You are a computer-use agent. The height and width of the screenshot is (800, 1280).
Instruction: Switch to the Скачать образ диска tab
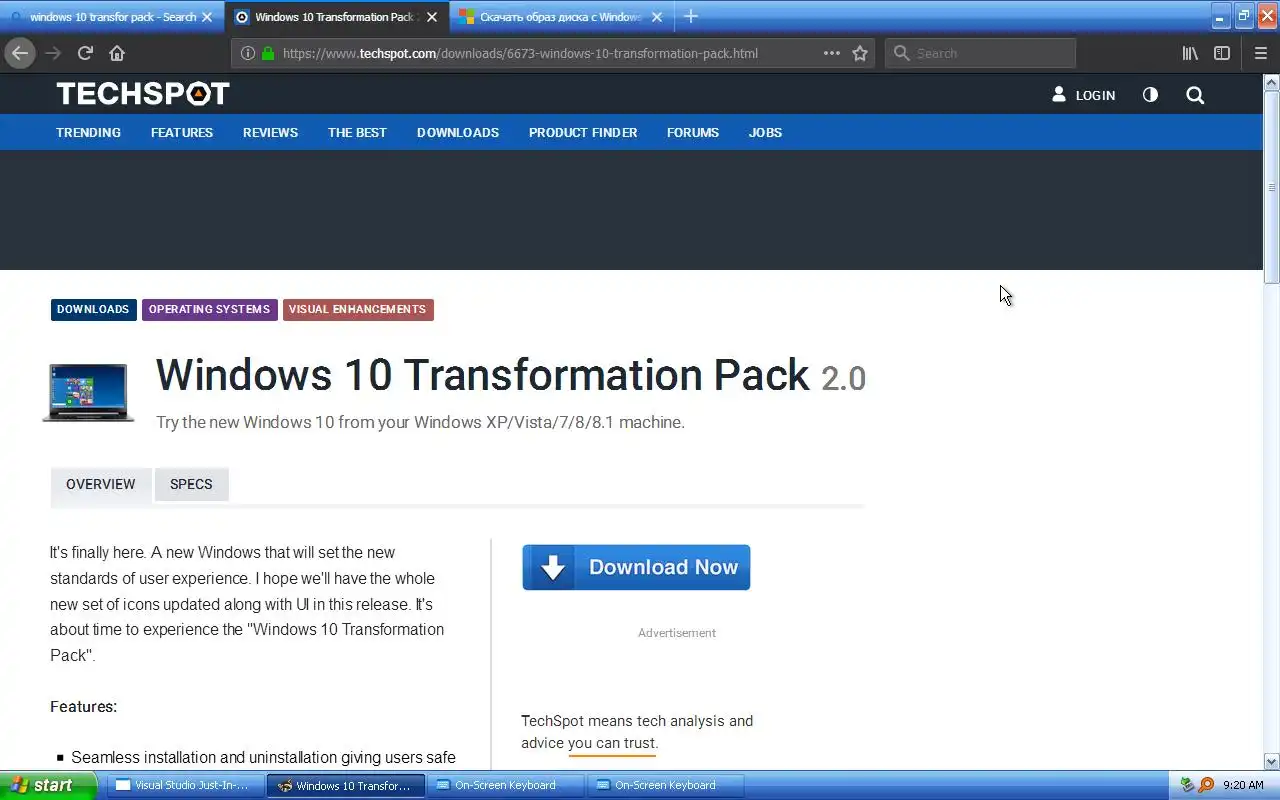pyautogui.click(x=561, y=17)
